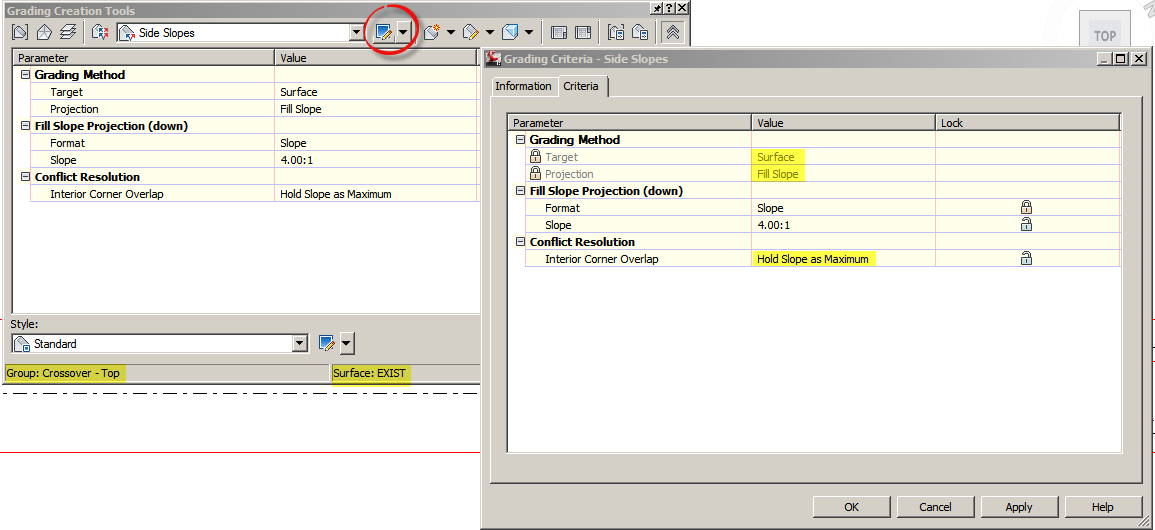Screen dimensions: 1155x530
Task: Click the circled Edit Criteria icon
Action: click(383, 32)
